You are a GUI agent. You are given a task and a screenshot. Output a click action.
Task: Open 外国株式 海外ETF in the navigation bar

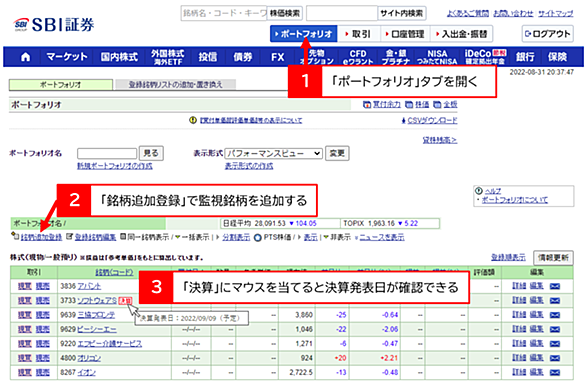167,57
